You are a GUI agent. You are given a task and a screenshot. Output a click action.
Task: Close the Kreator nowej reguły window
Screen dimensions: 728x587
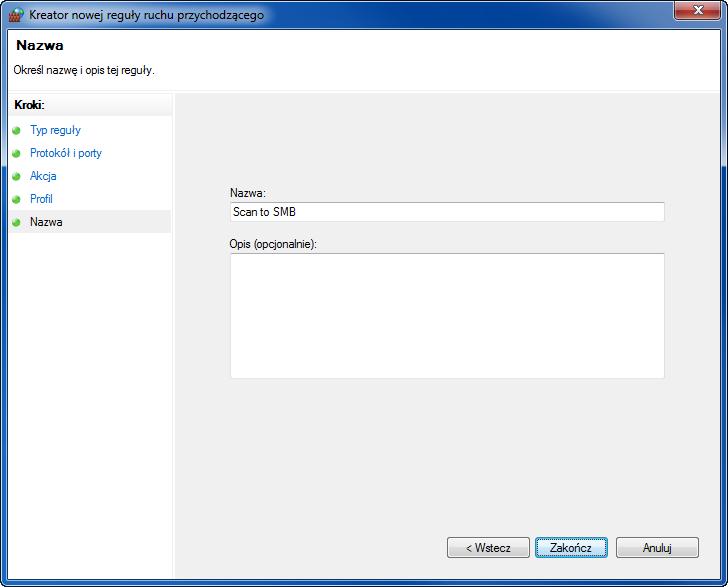pyautogui.click(x=697, y=10)
